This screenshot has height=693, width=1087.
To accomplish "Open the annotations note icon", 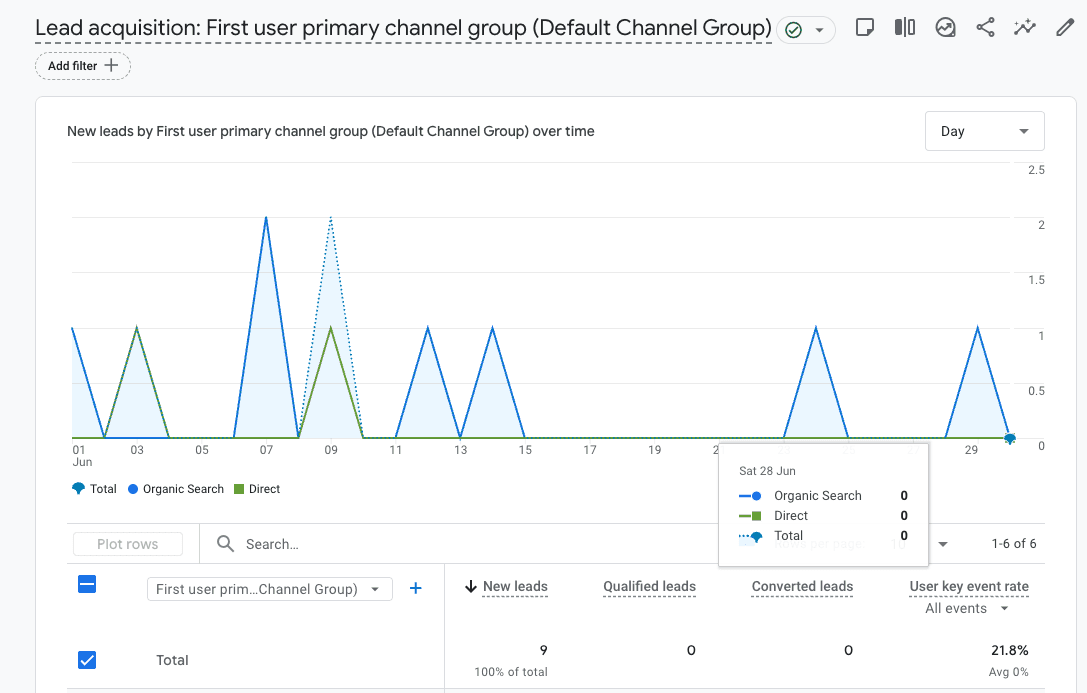I will coord(865,28).
